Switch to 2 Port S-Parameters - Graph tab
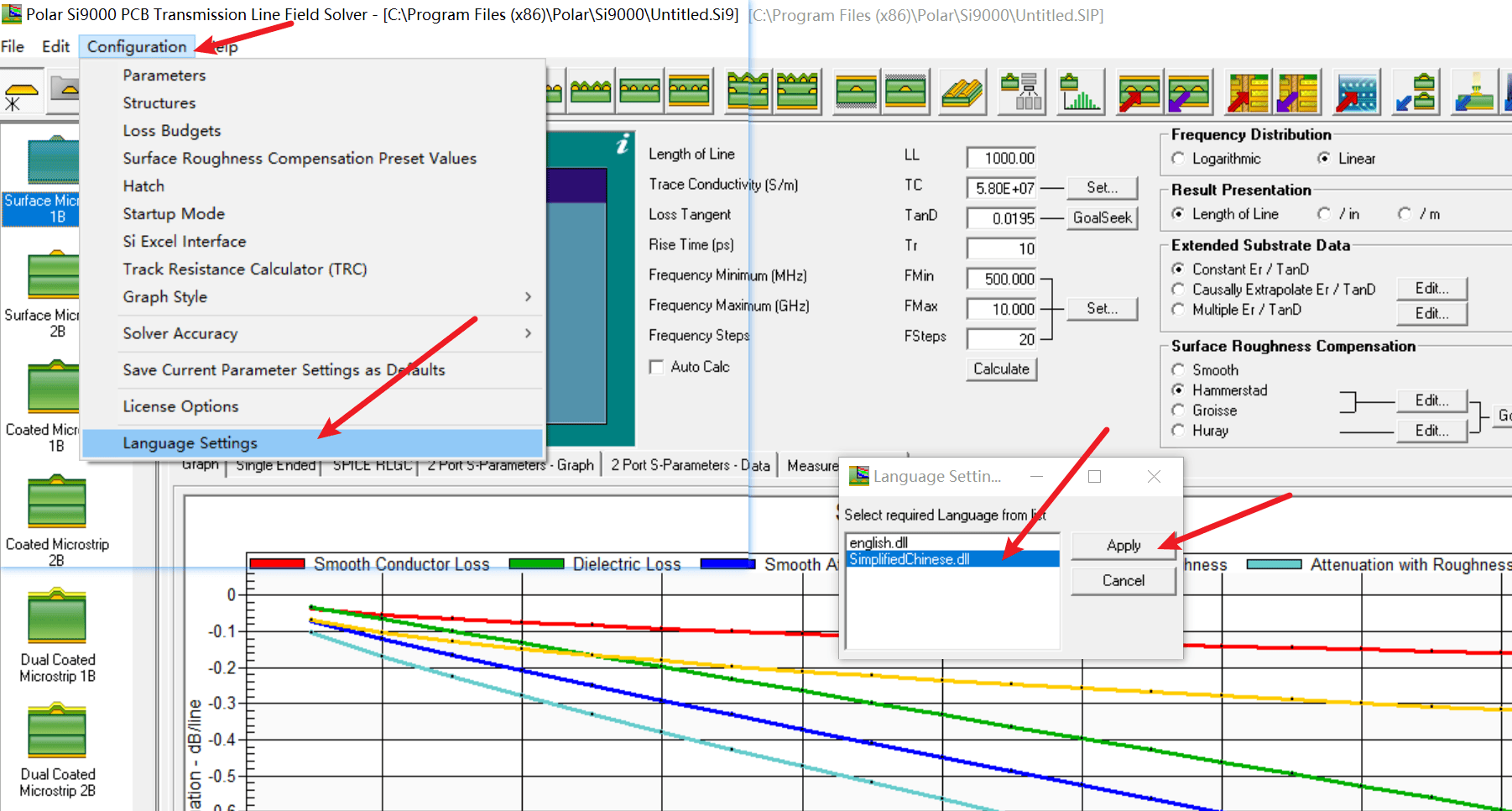The height and width of the screenshot is (811, 1512). pyautogui.click(x=510, y=465)
